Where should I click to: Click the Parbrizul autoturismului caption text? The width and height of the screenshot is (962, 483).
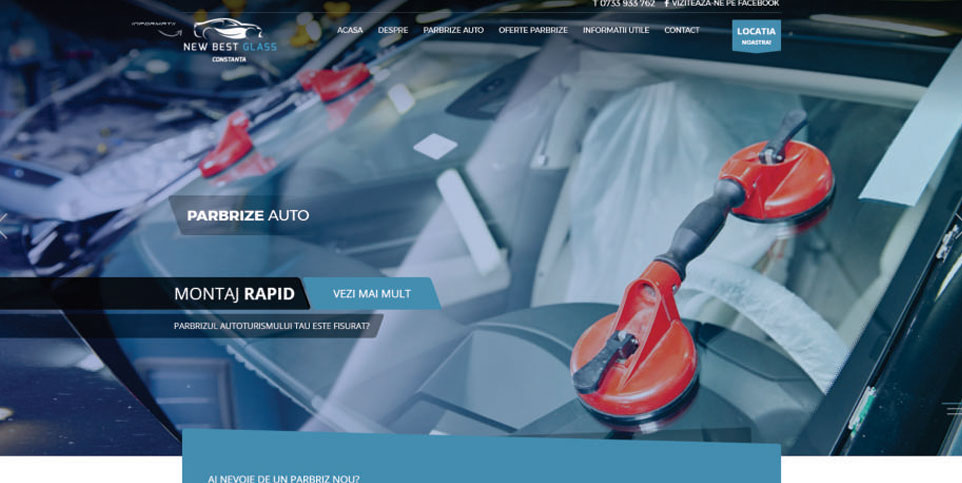tap(272, 326)
